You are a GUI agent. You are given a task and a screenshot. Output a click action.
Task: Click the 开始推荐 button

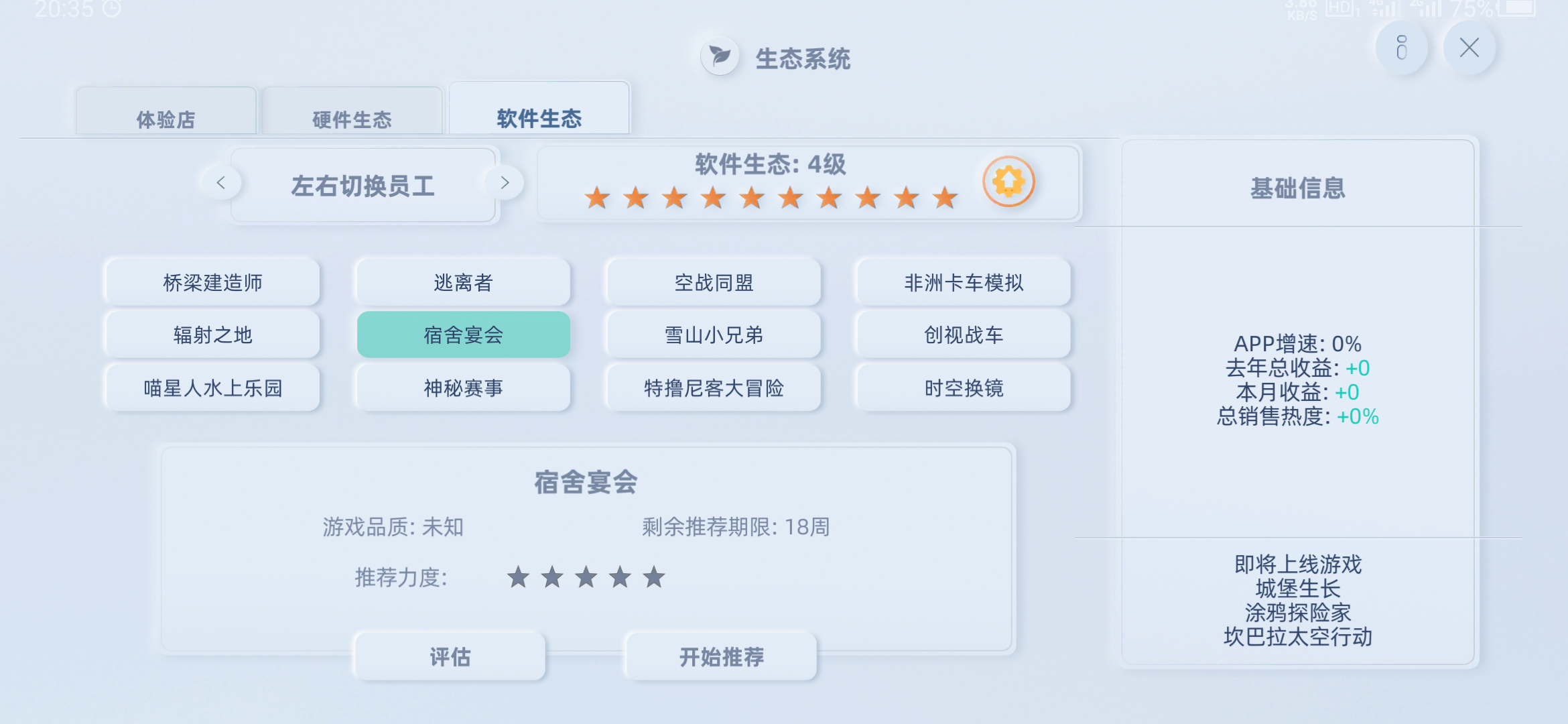721,656
